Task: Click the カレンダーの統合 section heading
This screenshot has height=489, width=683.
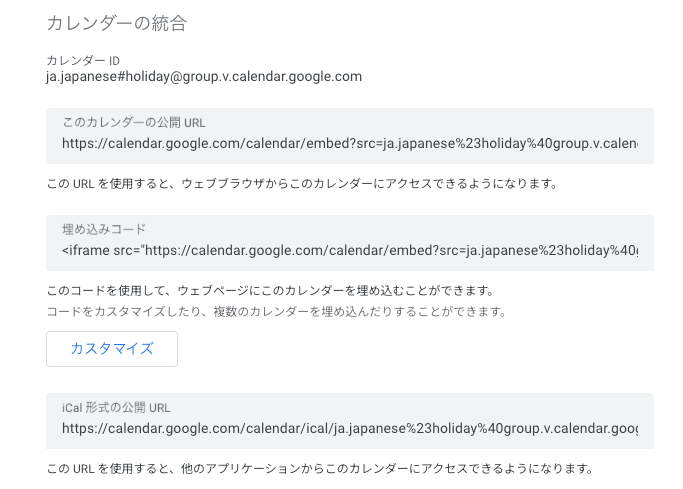Action: tap(117, 23)
